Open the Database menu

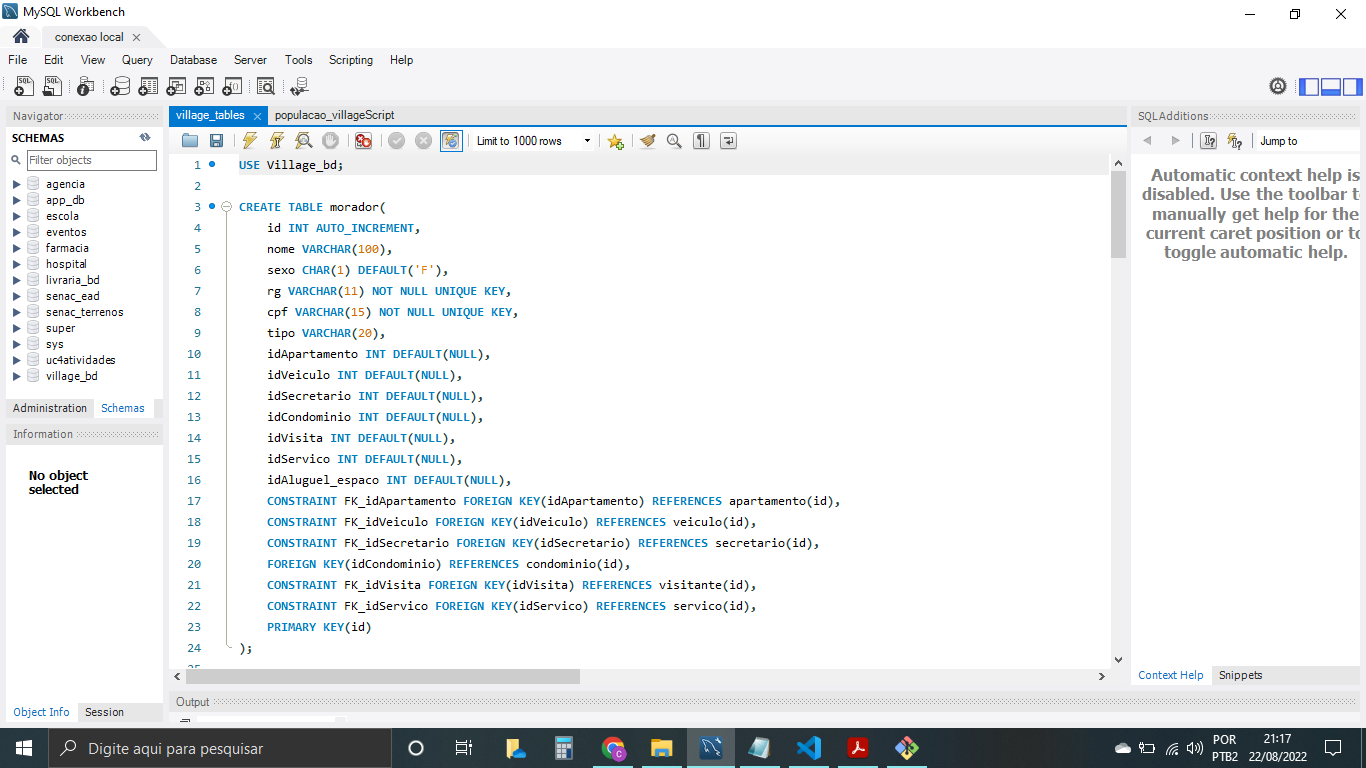pyautogui.click(x=193, y=60)
